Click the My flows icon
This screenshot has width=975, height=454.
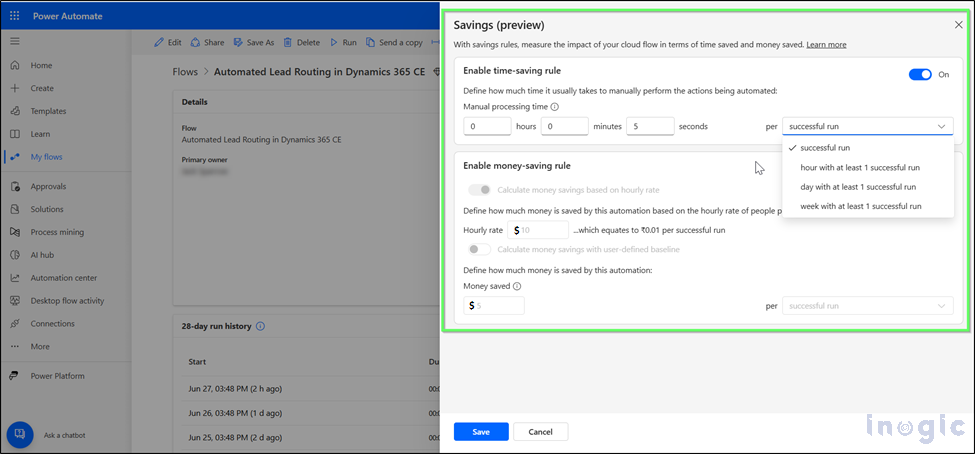16,157
